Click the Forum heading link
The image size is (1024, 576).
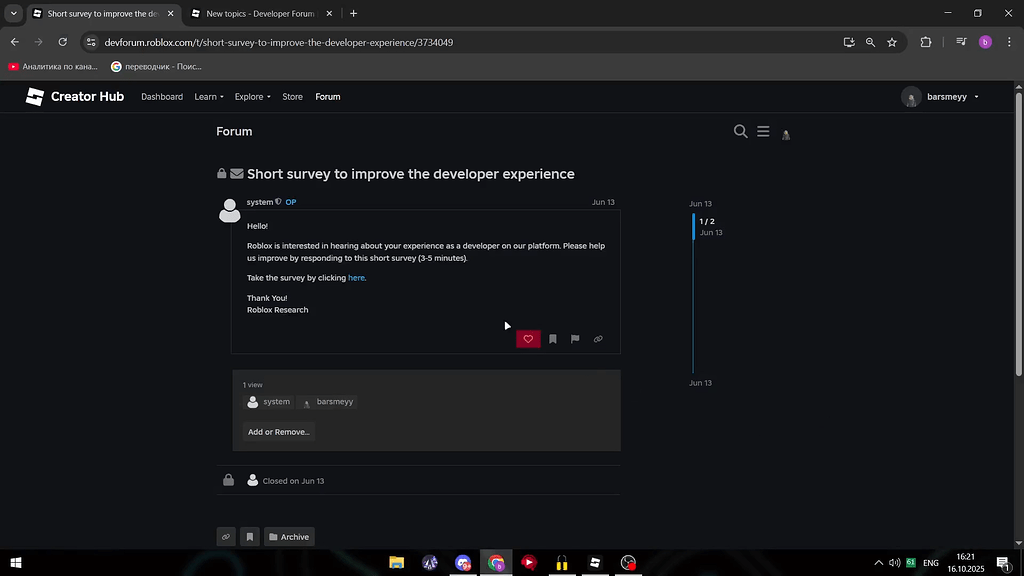tap(234, 131)
